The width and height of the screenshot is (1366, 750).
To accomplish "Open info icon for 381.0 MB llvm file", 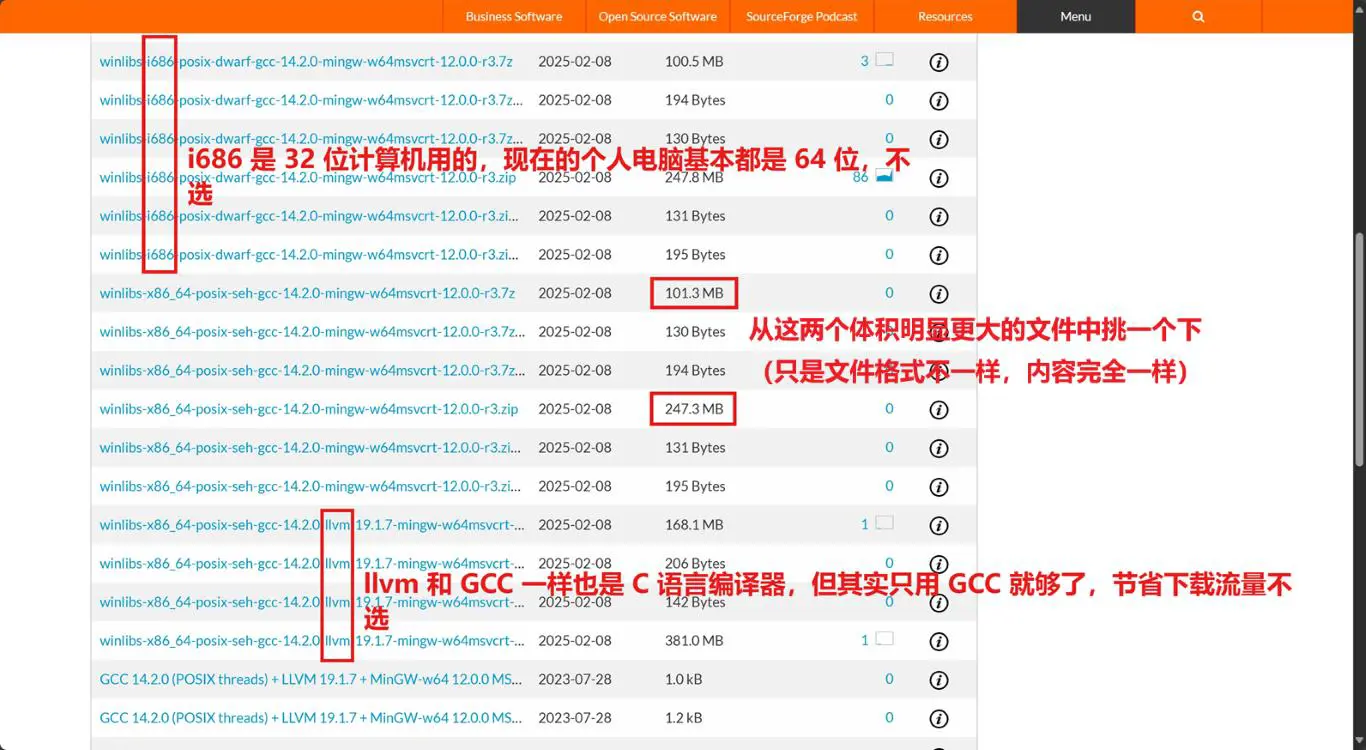I will (938, 641).
